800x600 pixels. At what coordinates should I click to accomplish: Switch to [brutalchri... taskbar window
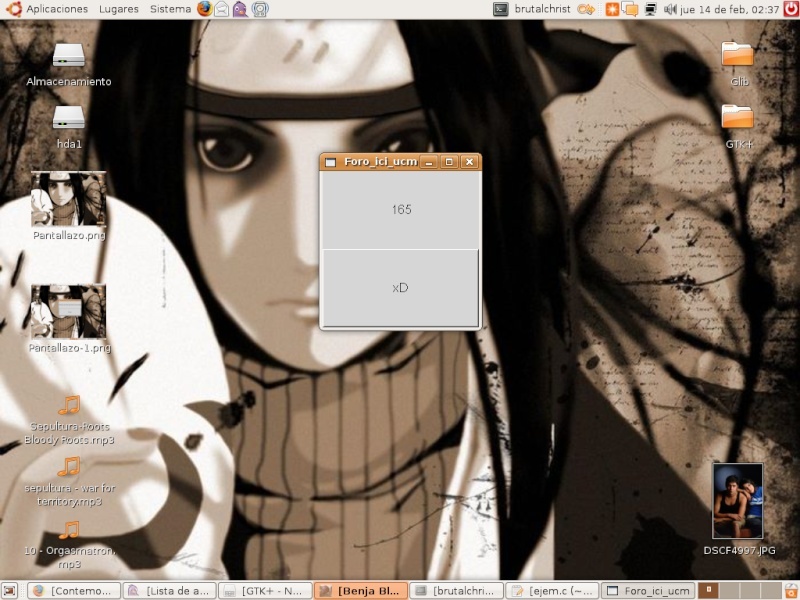[456, 591]
